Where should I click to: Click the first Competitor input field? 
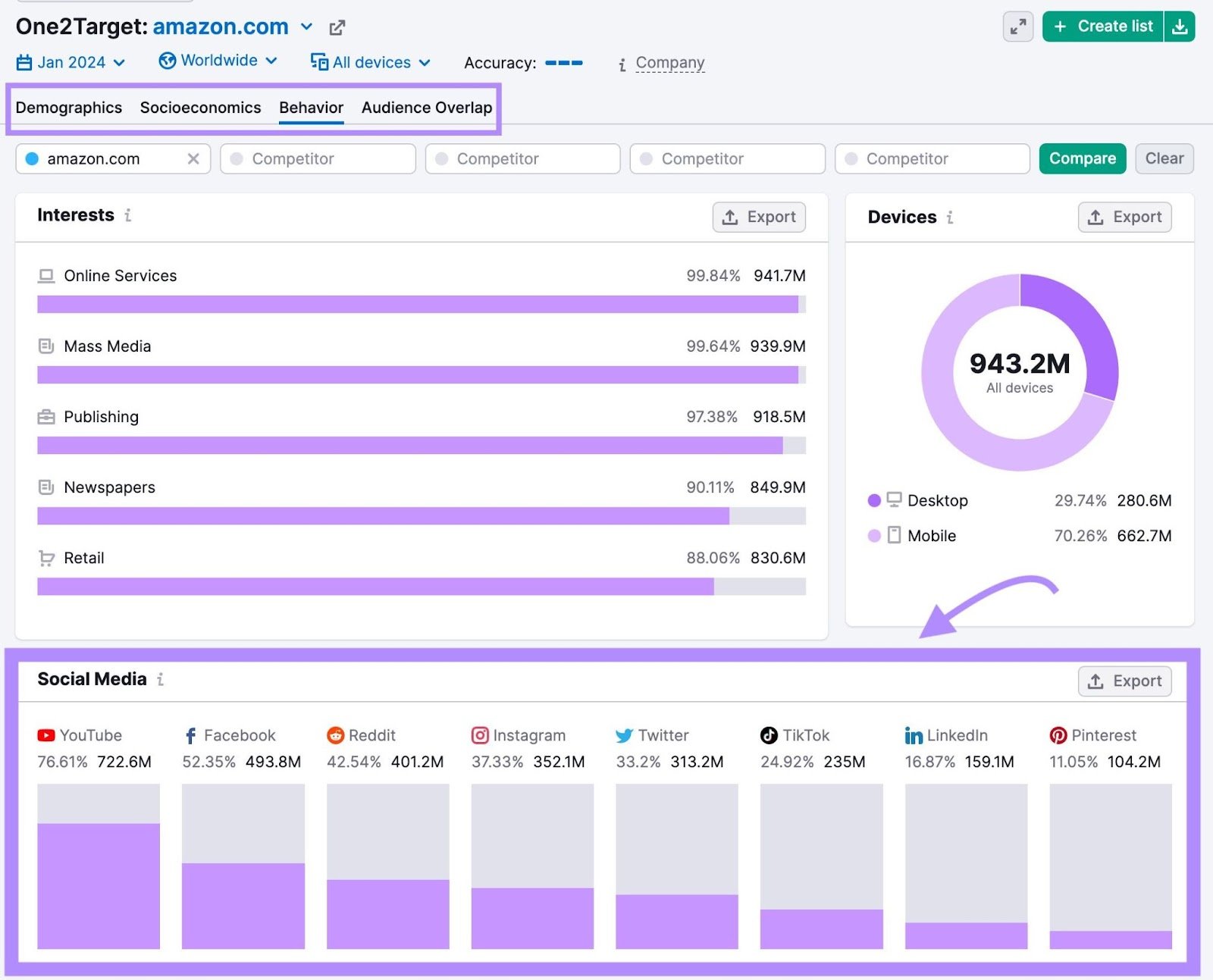[x=317, y=158]
